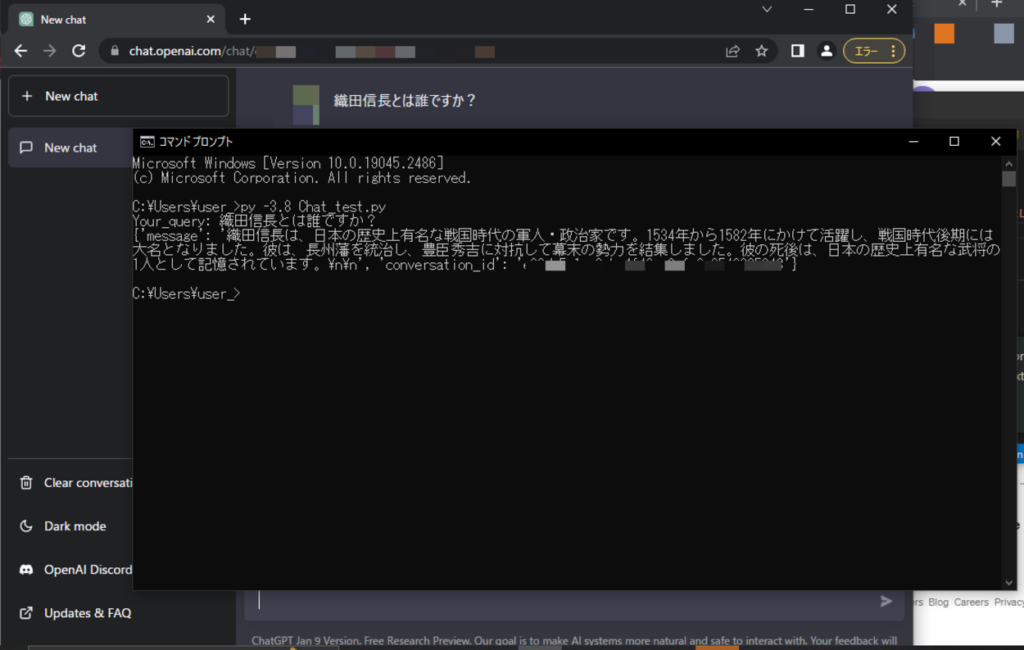This screenshot has width=1024, height=650.
Task: Click the send message arrow icon
Action: 885,600
